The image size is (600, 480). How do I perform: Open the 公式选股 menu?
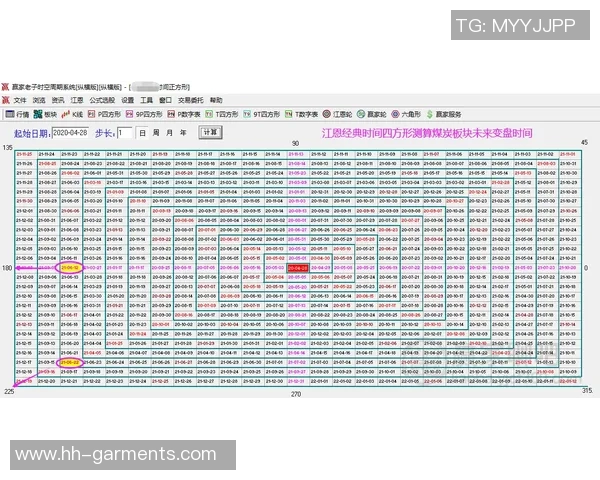(x=101, y=101)
